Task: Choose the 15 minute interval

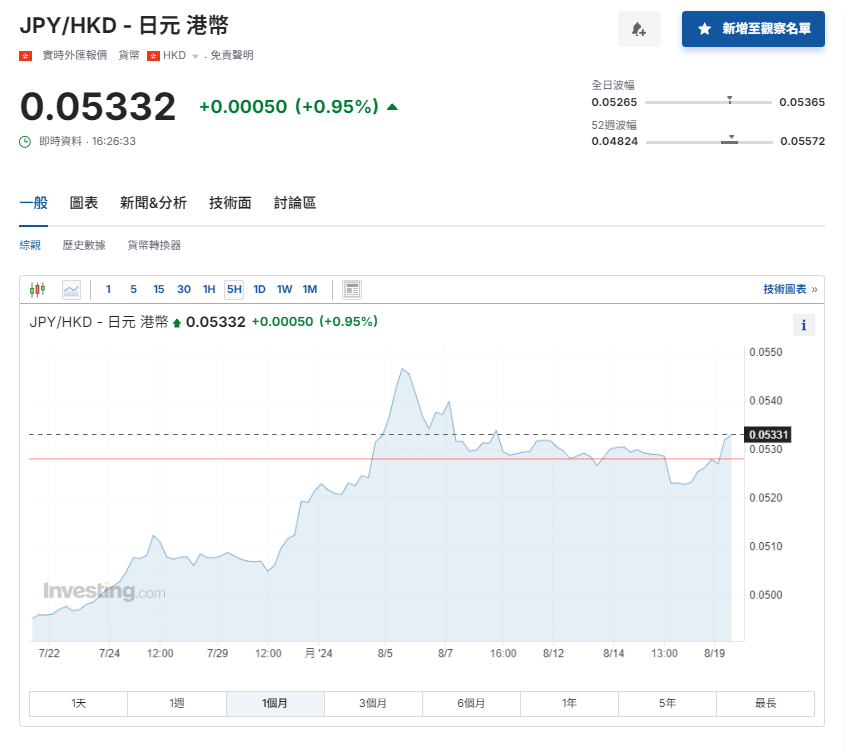Action: click(159, 290)
